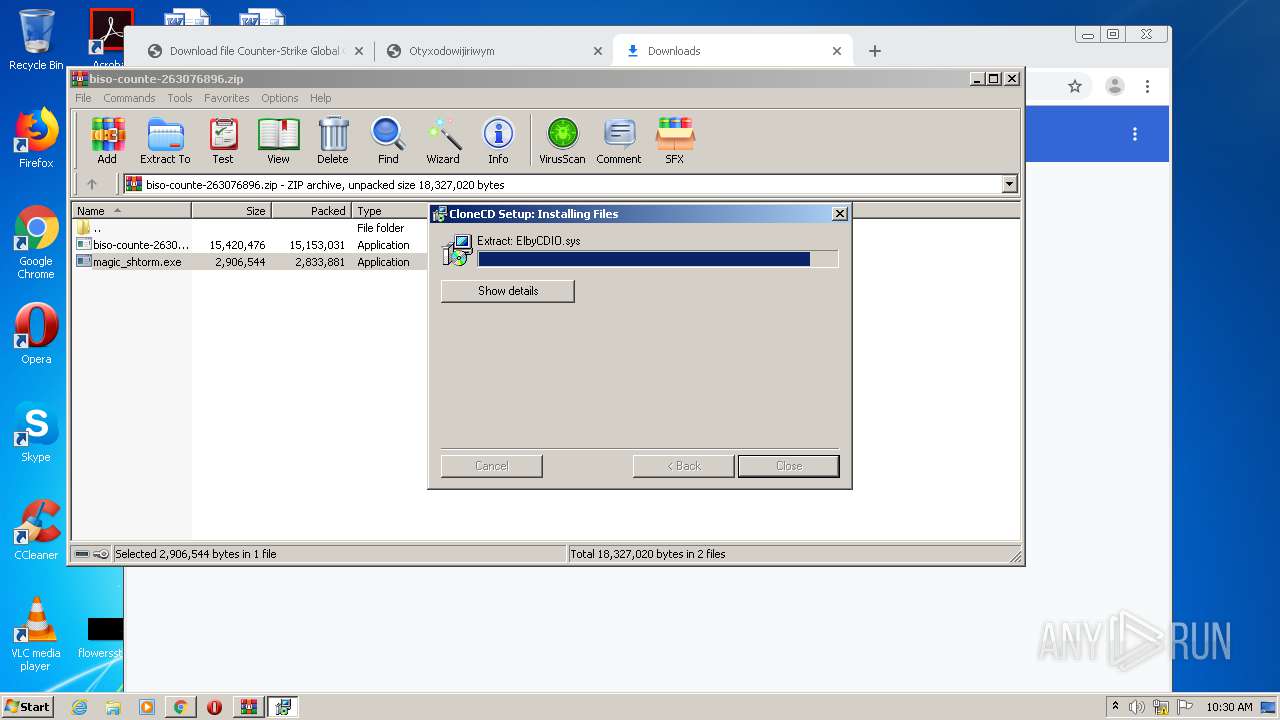Close the Otyxodowijiriwym tab
1280x720 pixels.
598,51
